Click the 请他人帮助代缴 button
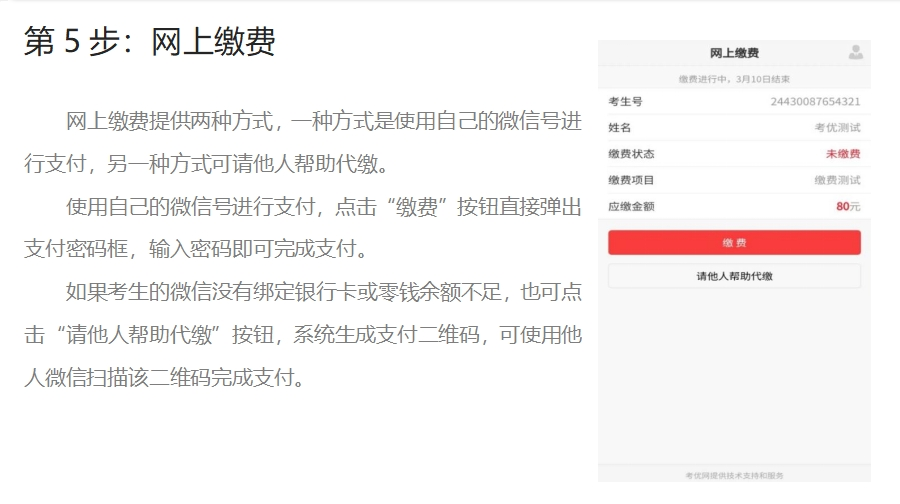 (x=734, y=276)
